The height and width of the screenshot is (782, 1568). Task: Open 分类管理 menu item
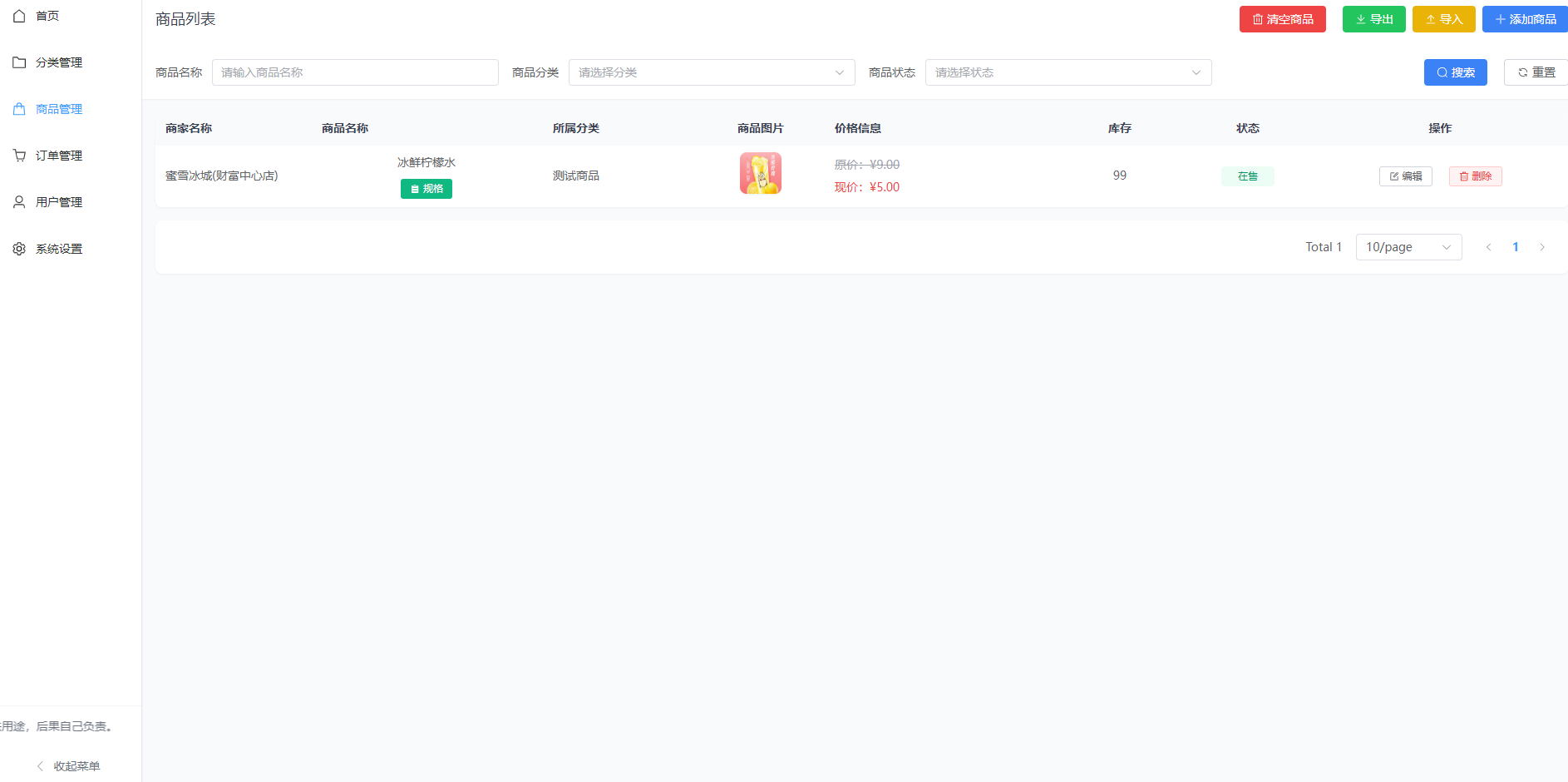point(71,62)
